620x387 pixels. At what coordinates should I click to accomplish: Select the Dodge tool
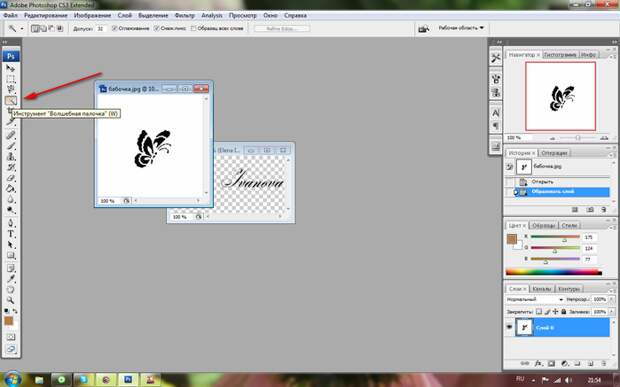point(10,210)
